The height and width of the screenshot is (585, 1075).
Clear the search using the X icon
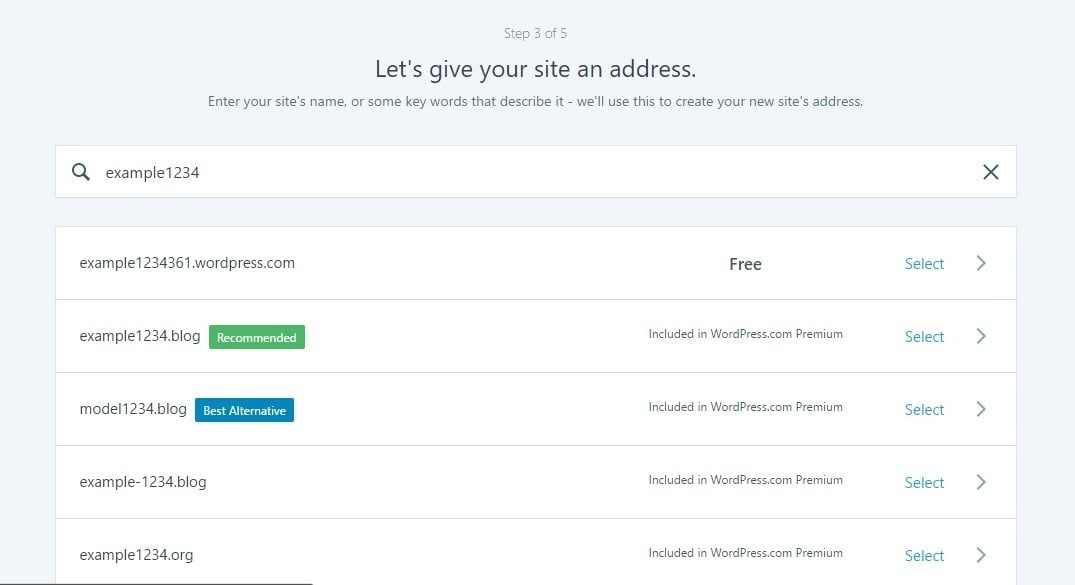[990, 172]
